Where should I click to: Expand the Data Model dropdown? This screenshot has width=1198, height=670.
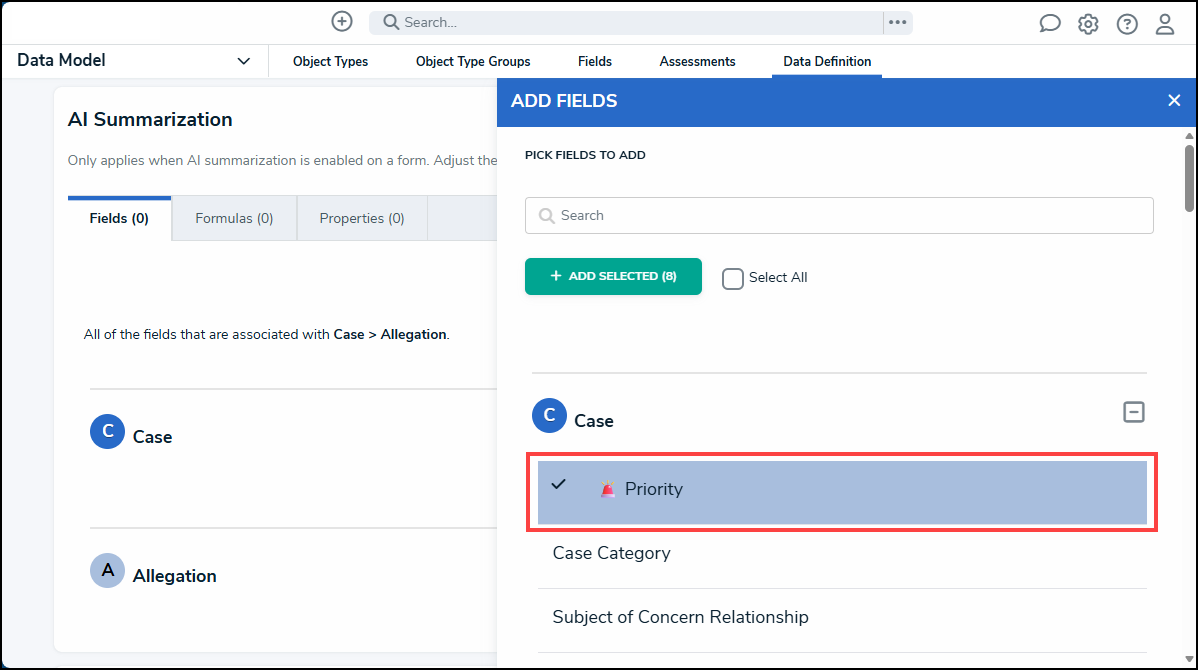point(243,61)
